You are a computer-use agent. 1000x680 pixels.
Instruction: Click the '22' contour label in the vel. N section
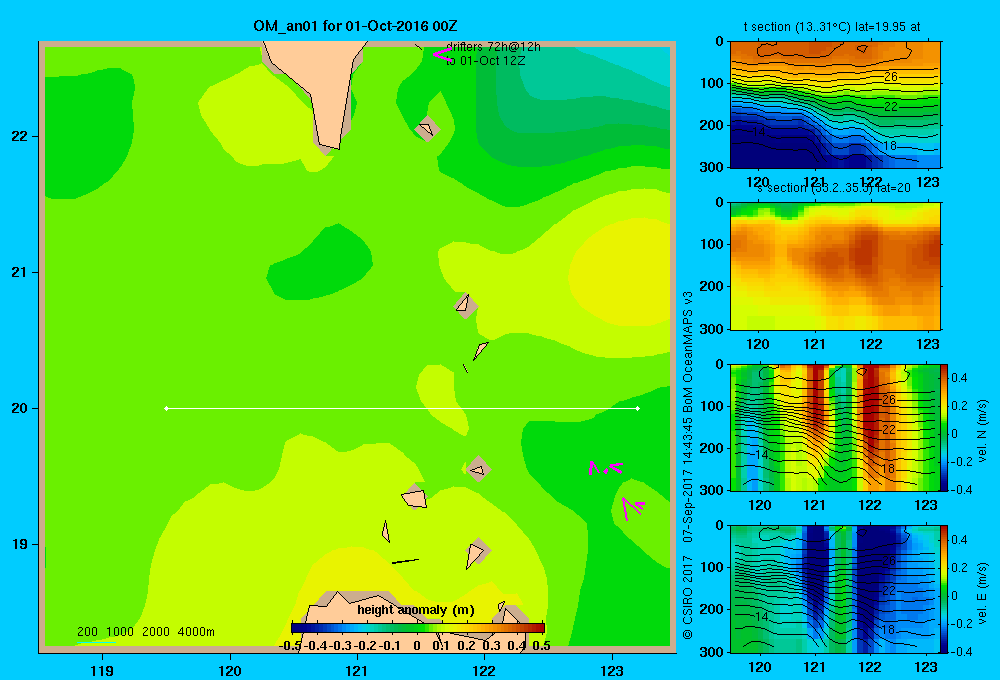coord(889,429)
